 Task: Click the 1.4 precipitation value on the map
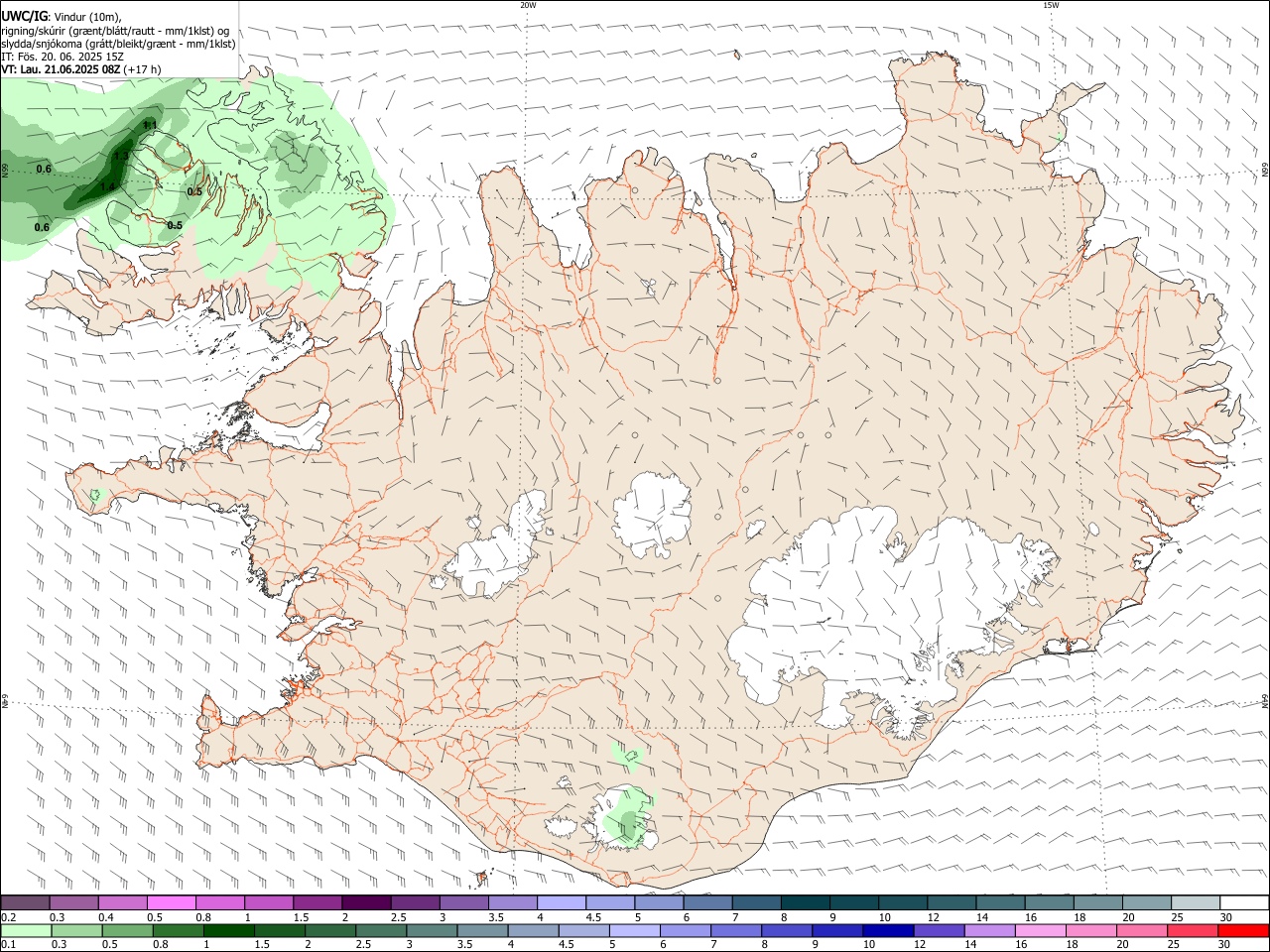pos(108,186)
